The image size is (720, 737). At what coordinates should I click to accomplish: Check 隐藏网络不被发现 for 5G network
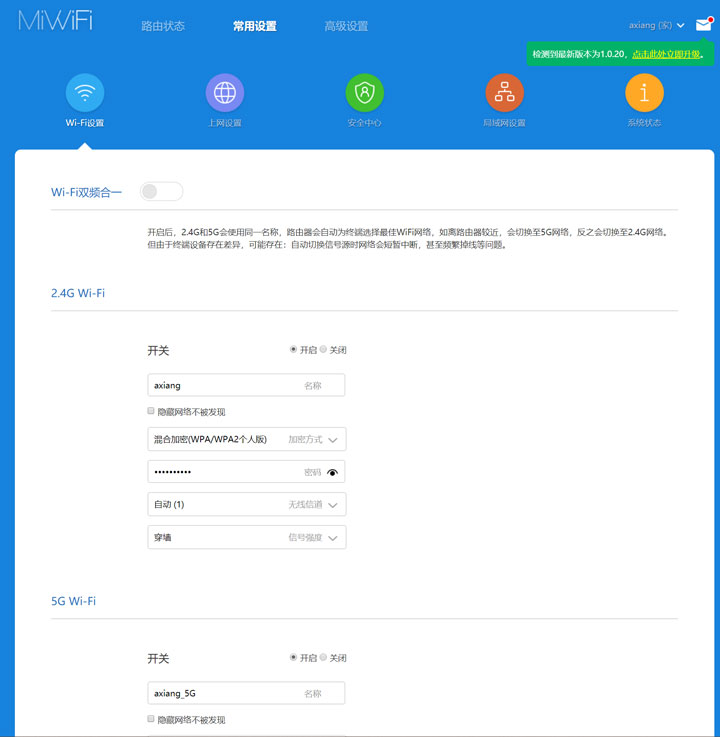[151, 719]
